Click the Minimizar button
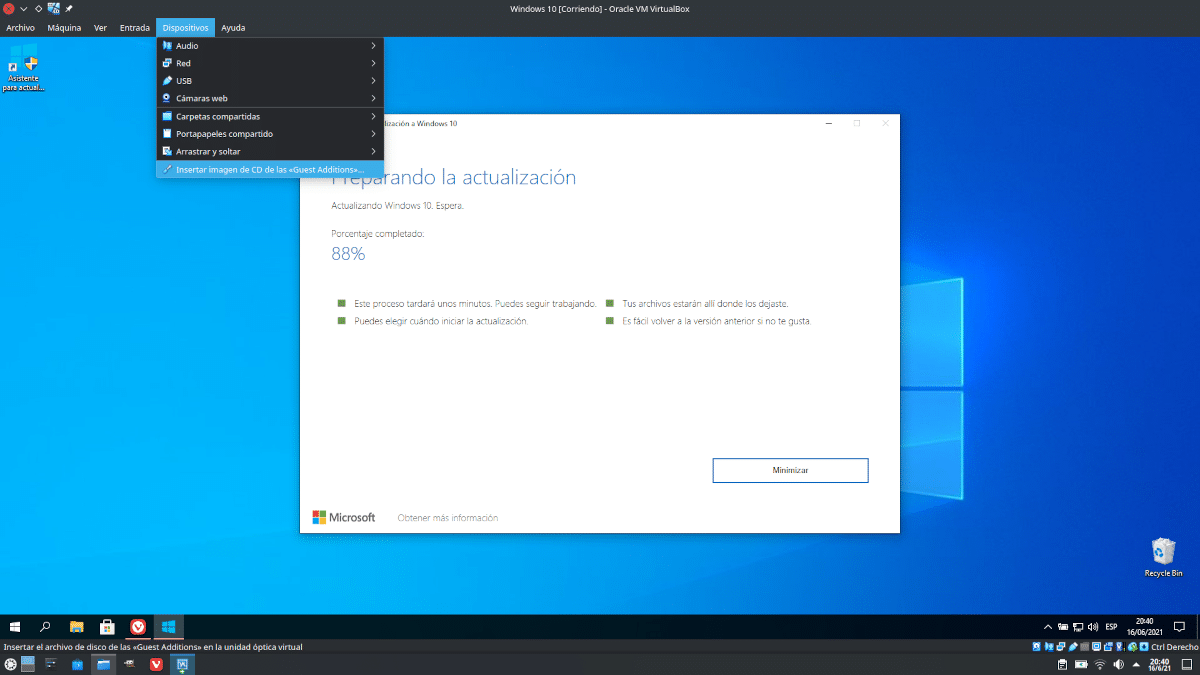 click(x=790, y=470)
